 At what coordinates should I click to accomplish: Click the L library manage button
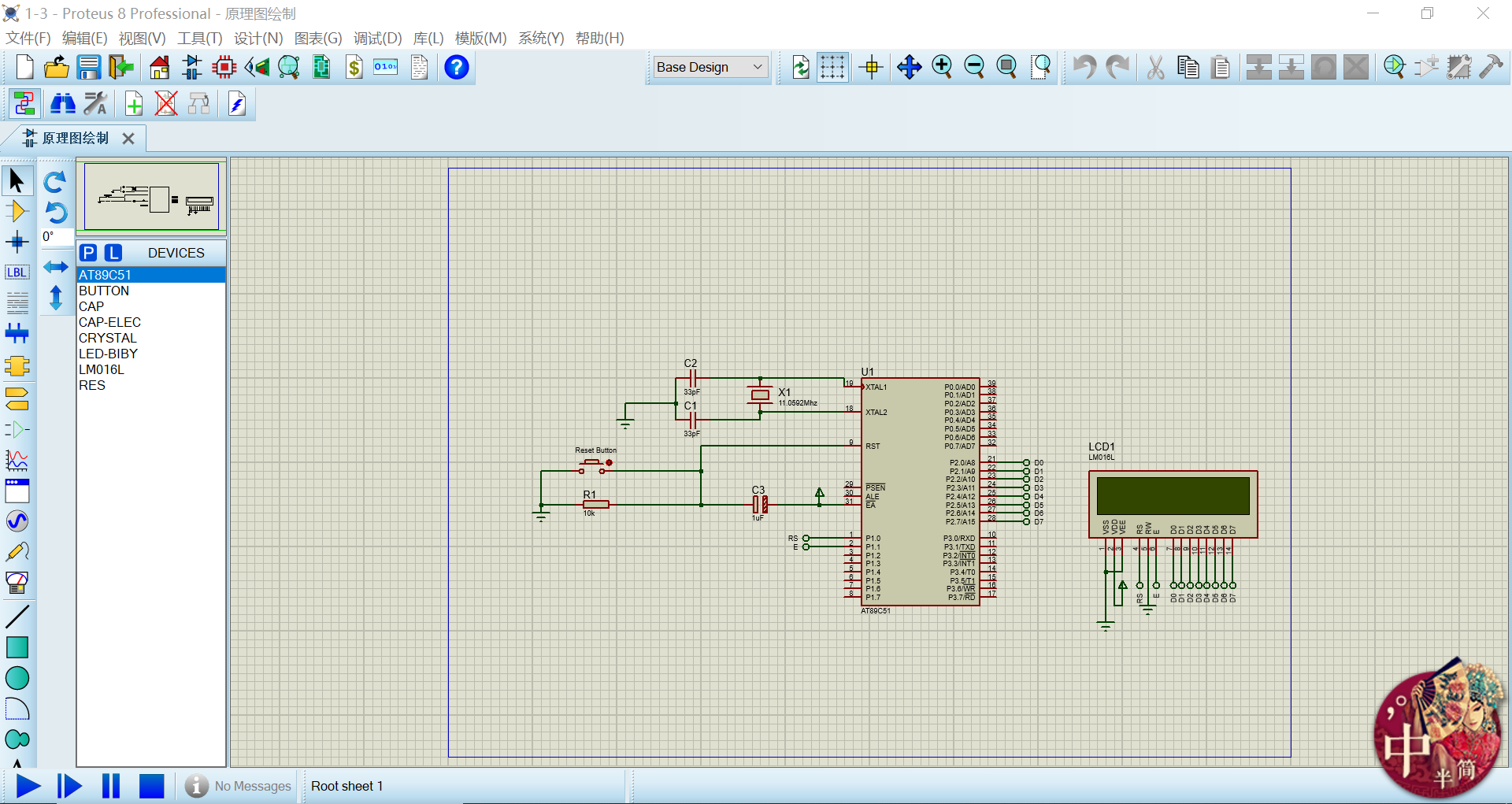(114, 253)
